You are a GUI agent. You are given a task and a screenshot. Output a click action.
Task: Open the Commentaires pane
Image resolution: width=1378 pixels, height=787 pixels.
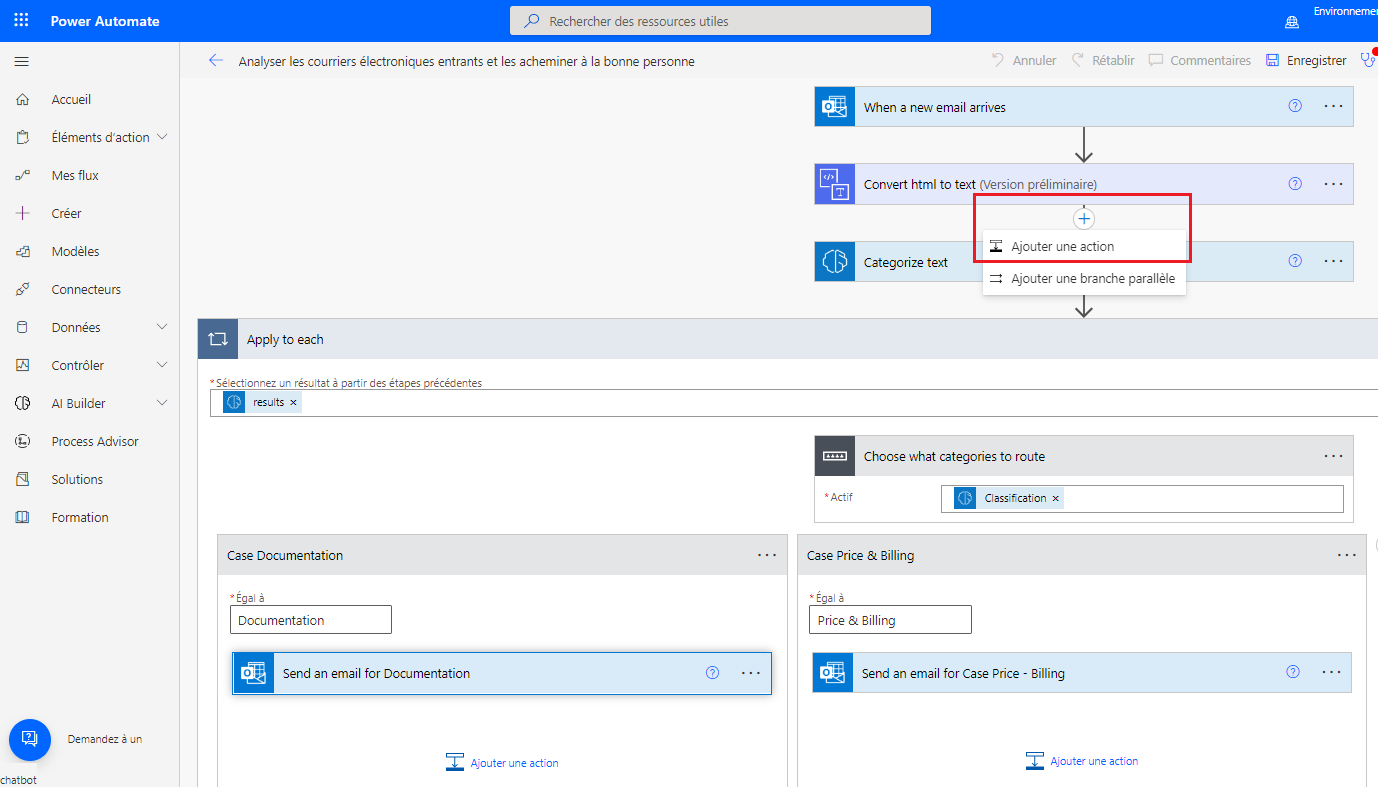pyautogui.click(x=1199, y=60)
